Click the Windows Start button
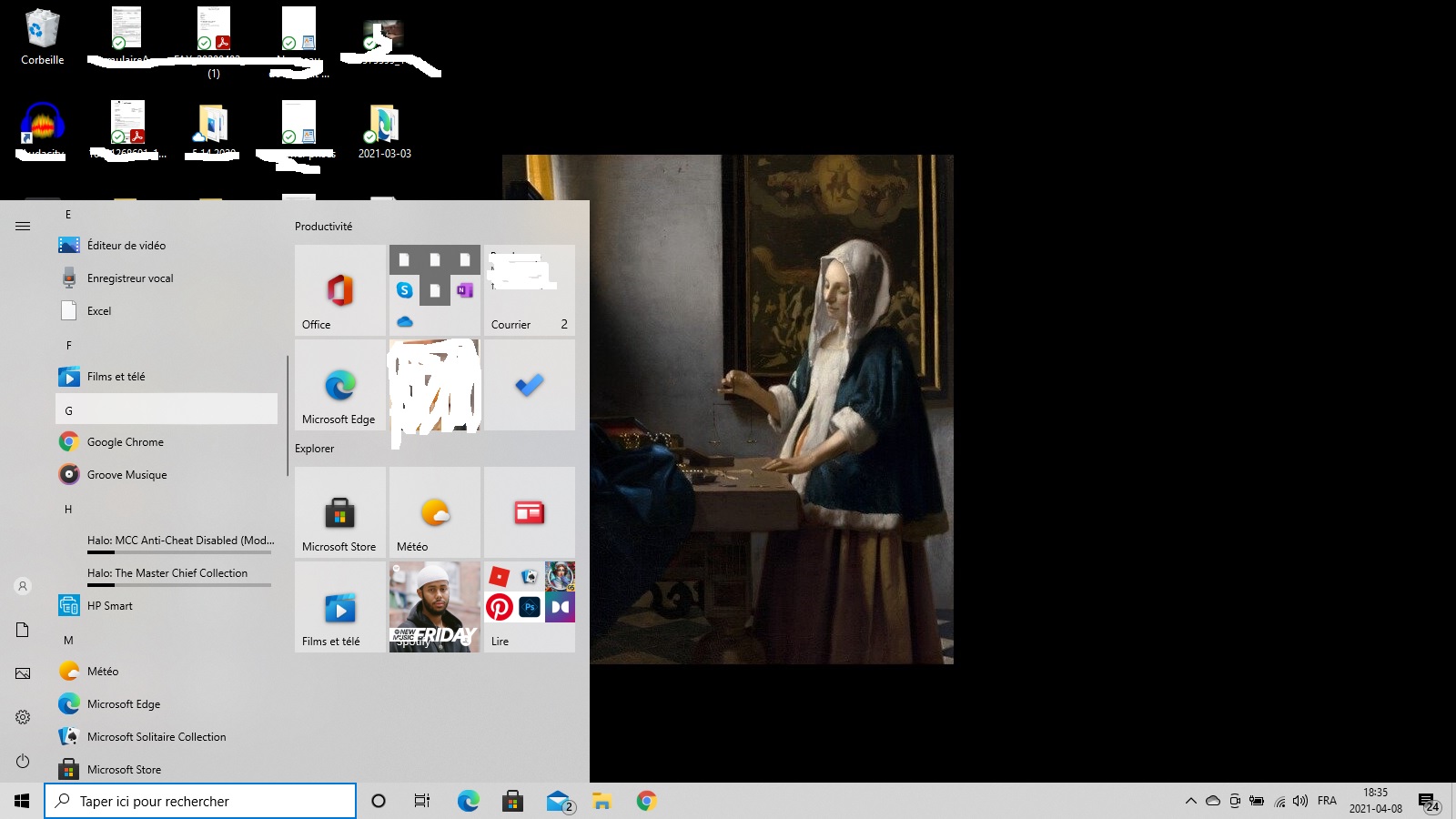Viewport: 1456px width, 819px height. tap(22, 801)
